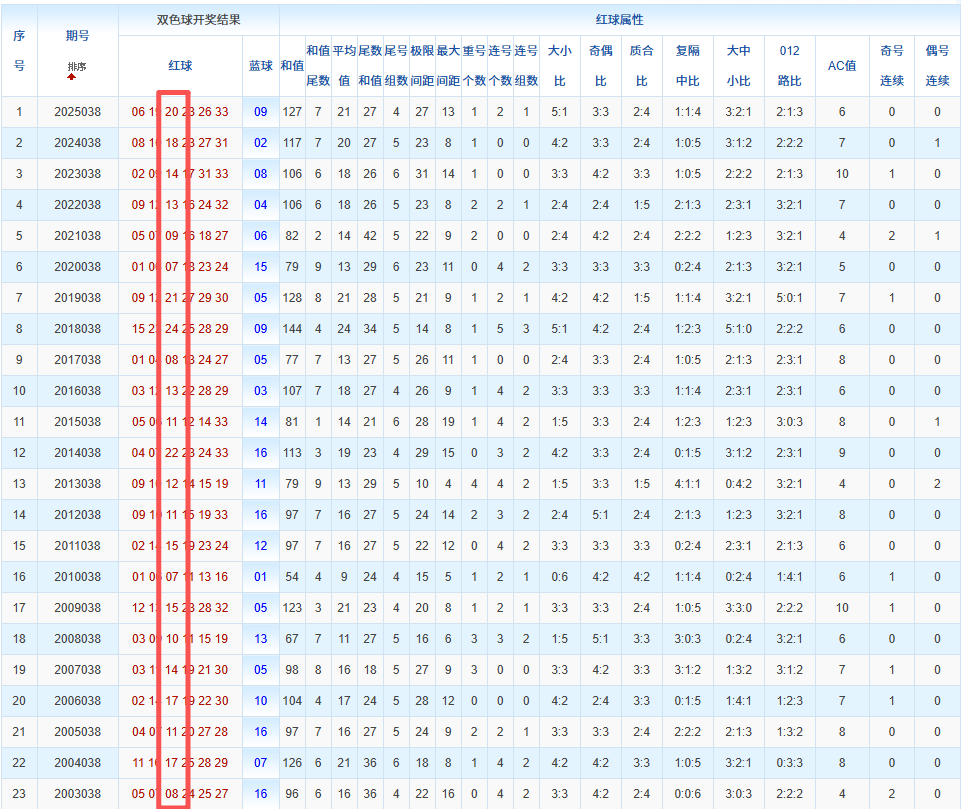Click the 蓝球 column header
This screenshot has height=809, width=964.
click(x=260, y=65)
